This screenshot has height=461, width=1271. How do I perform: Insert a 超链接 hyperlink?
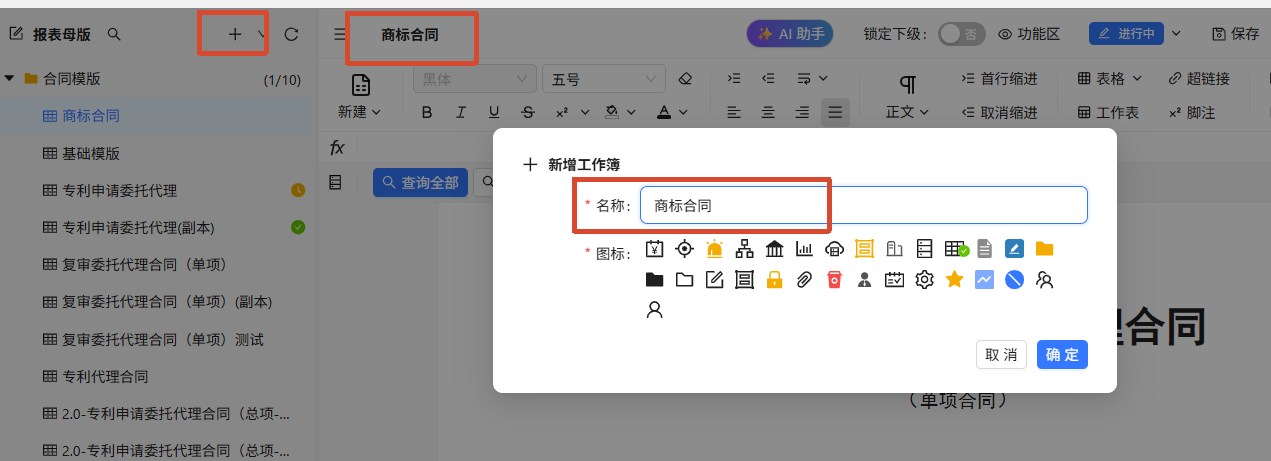click(1199, 78)
